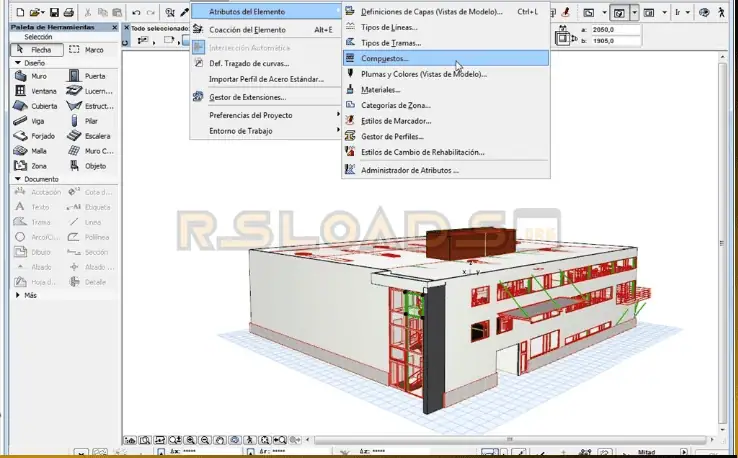Open Definiciones de Capas (Vistas de Modelo)...
738x458 pixels.
click(446, 12)
